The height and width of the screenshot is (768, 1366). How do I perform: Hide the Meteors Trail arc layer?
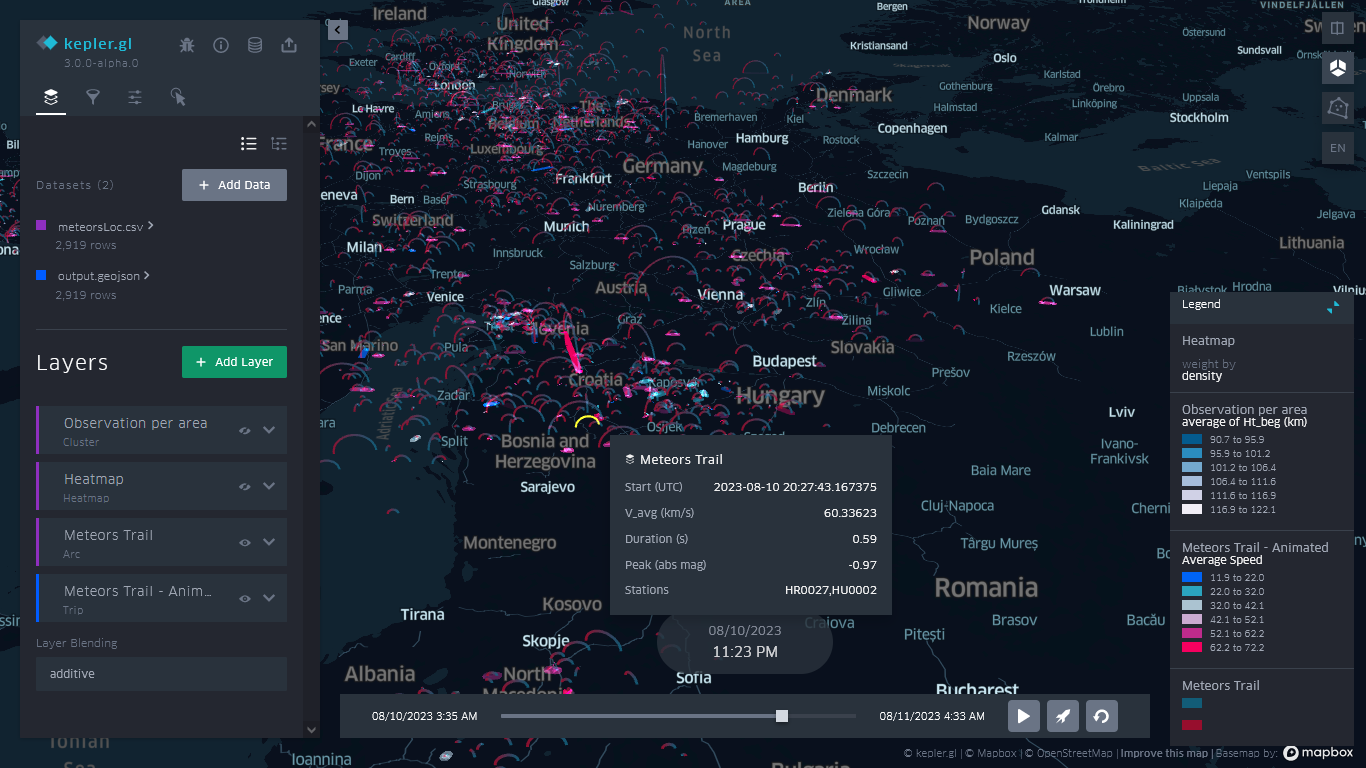tap(245, 542)
